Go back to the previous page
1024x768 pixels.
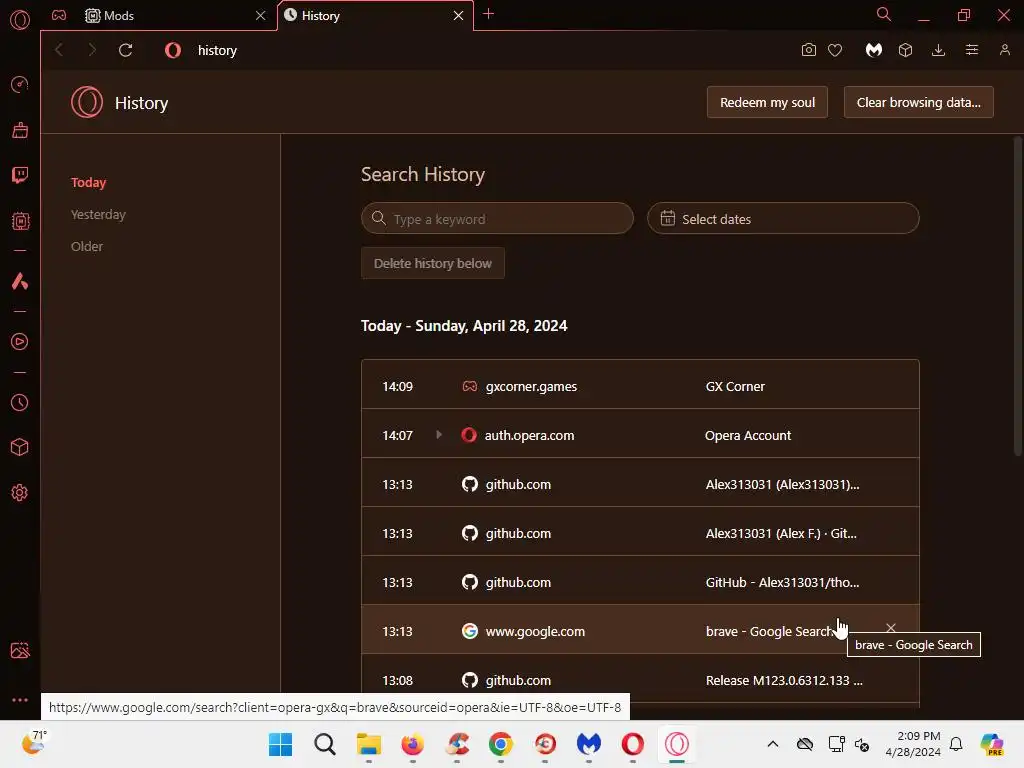coord(59,50)
